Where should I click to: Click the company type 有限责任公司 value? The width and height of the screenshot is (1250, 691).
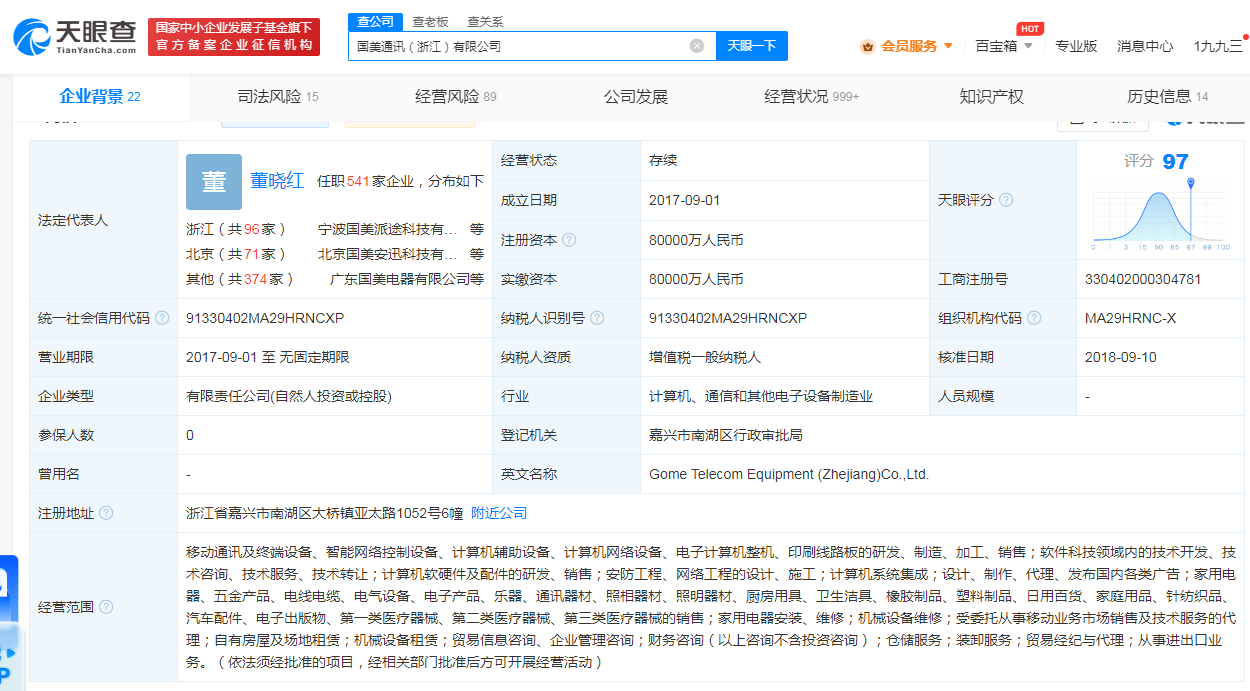click(289, 396)
